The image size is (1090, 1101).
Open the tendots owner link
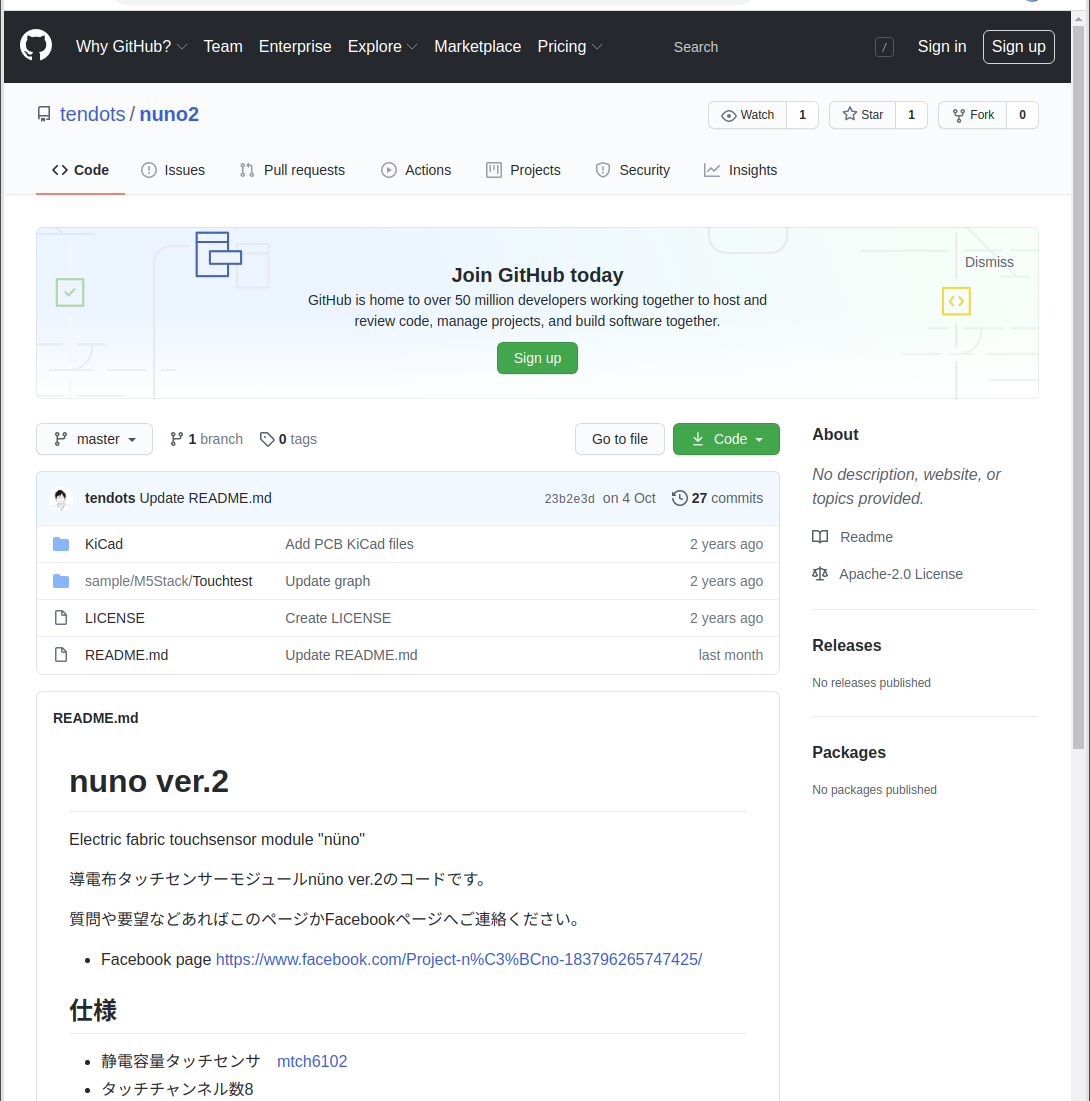[93, 114]
